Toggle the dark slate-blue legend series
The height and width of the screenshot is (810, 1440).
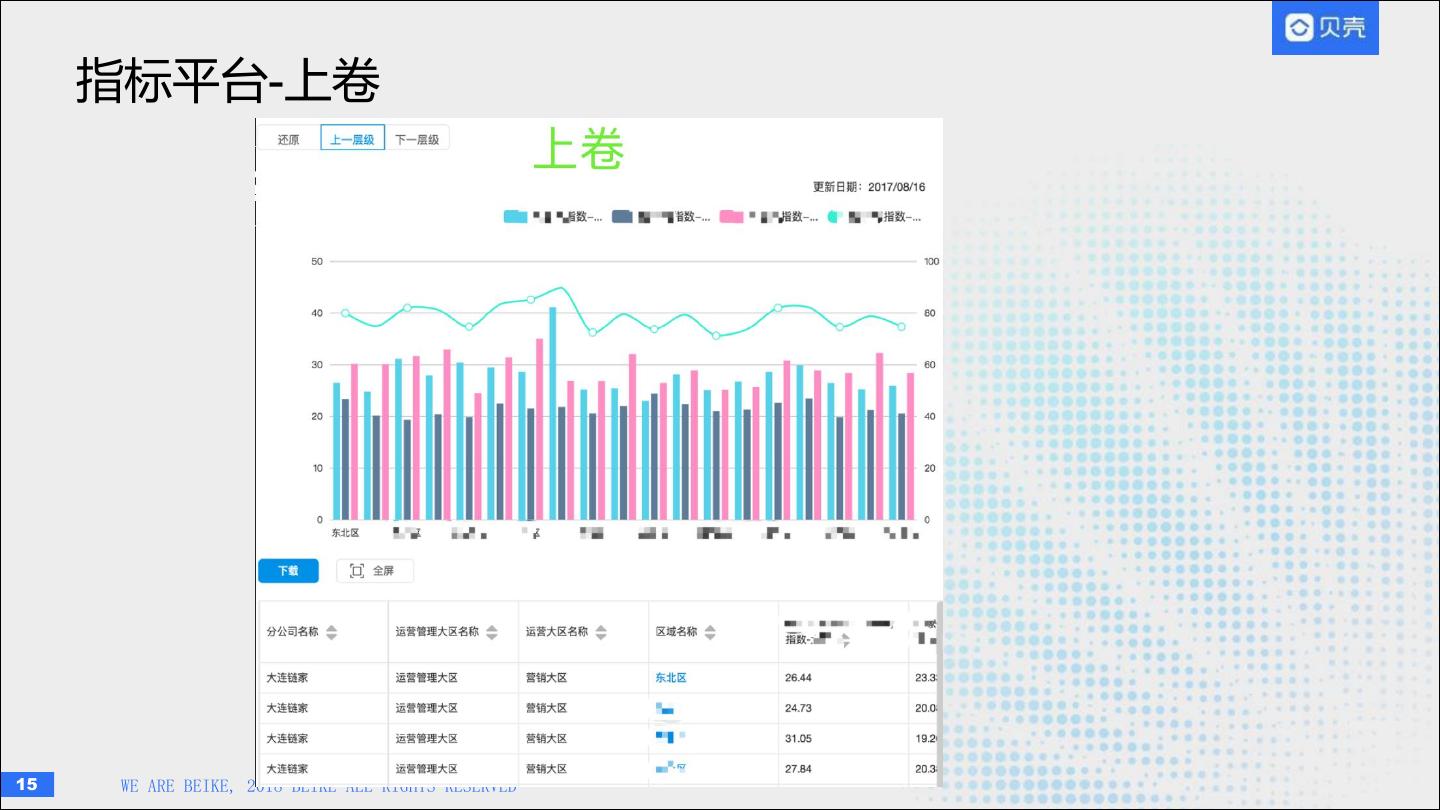(622, 217)
